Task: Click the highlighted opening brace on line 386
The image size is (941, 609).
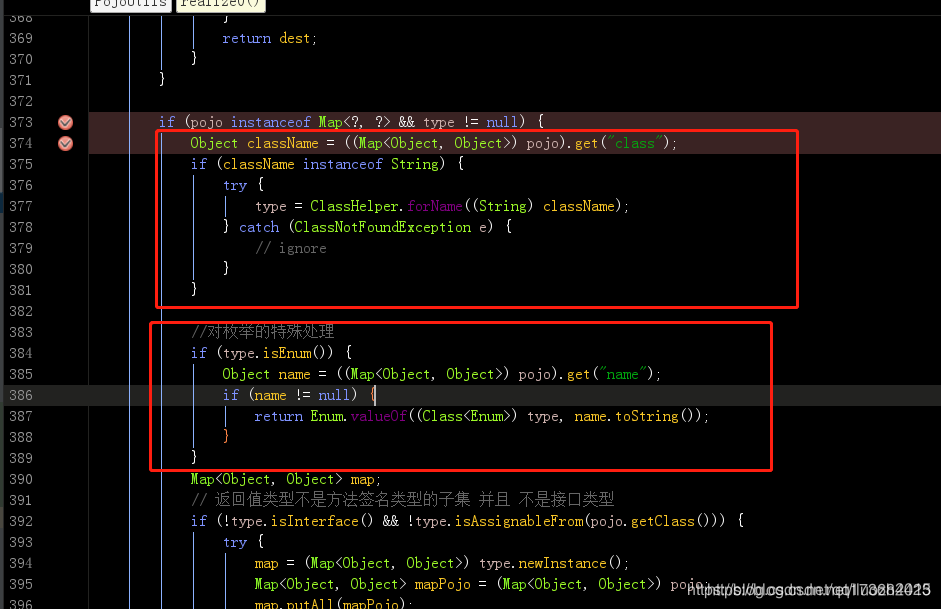Action: tap(372, 395)
